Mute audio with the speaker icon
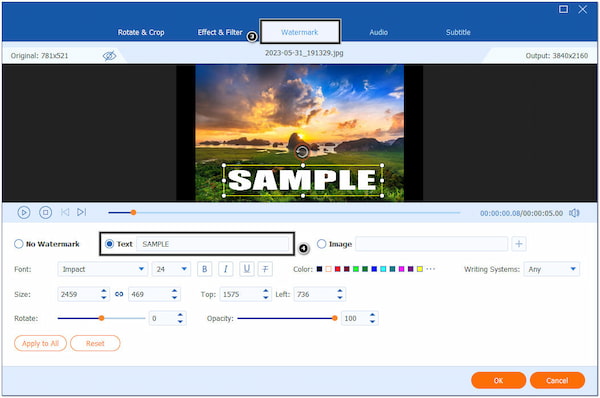 tap(574, 213)
